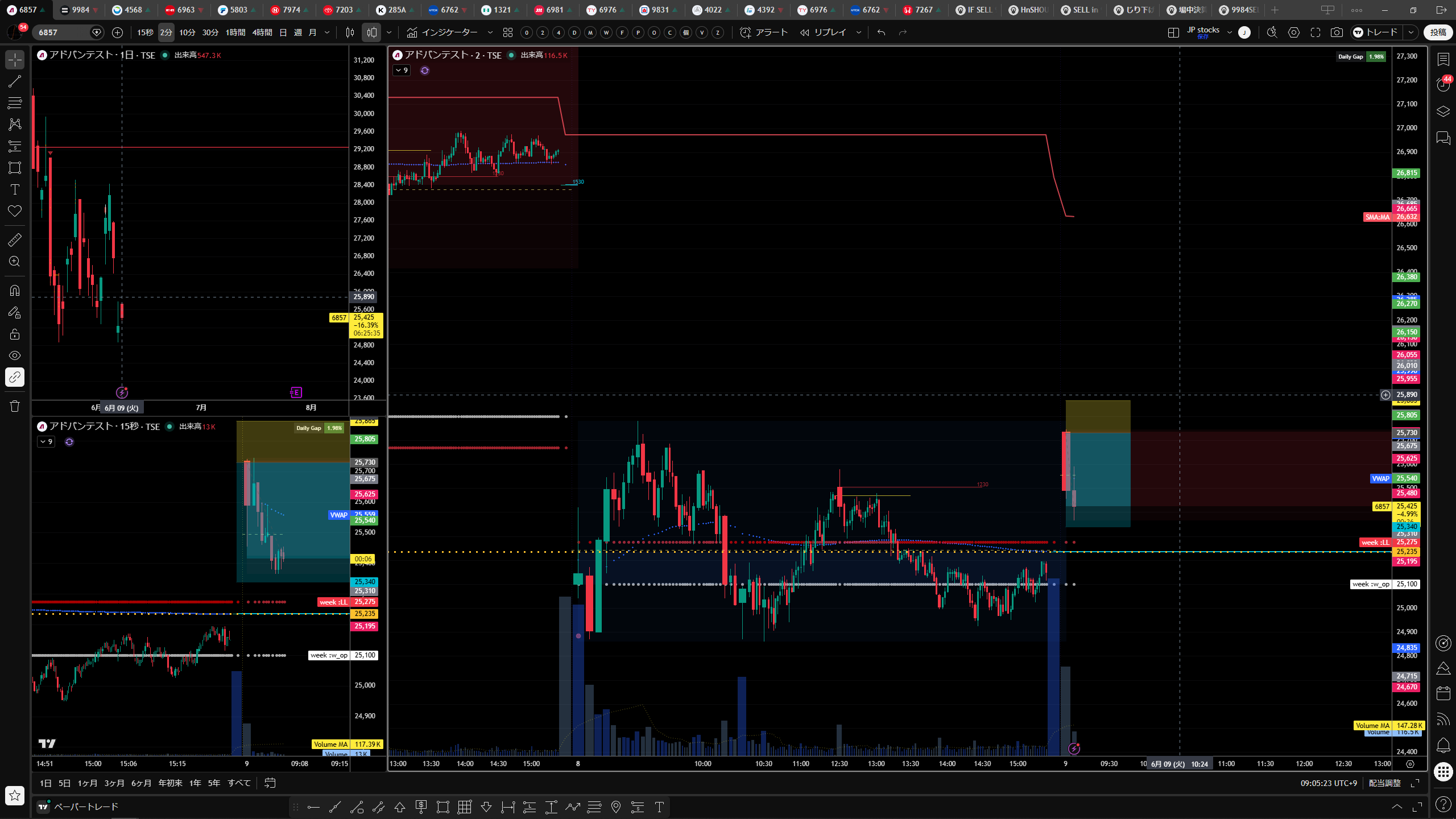Click the undo arrow

pyautogui.click(x=881, y=32)
